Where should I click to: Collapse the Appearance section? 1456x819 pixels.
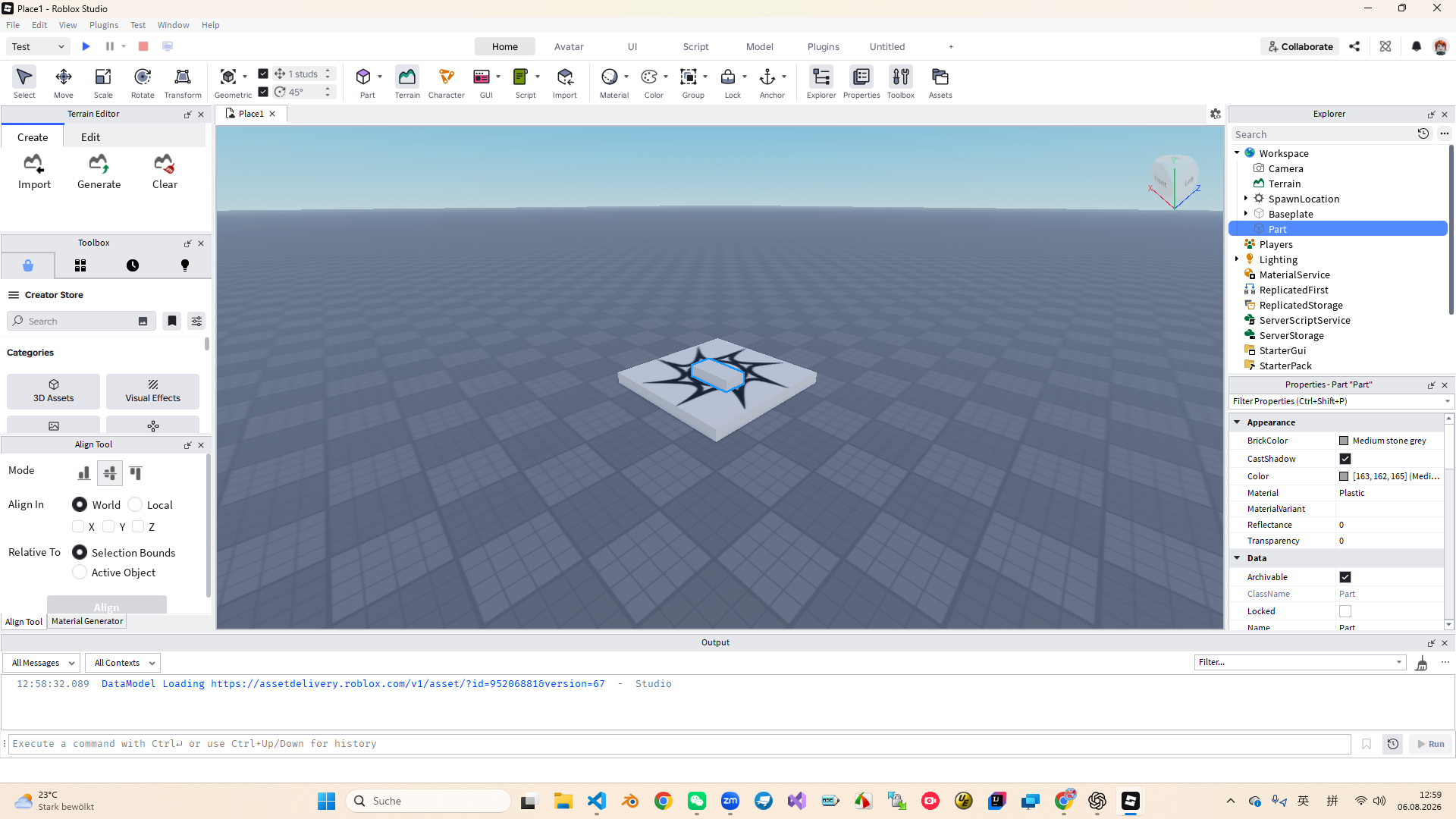(1238, 422)
